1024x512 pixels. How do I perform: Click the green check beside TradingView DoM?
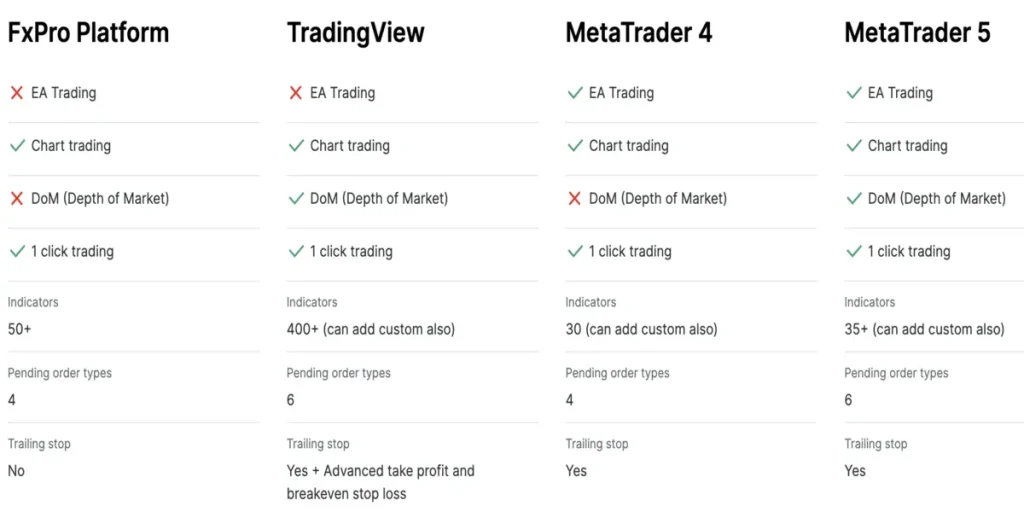296,199
